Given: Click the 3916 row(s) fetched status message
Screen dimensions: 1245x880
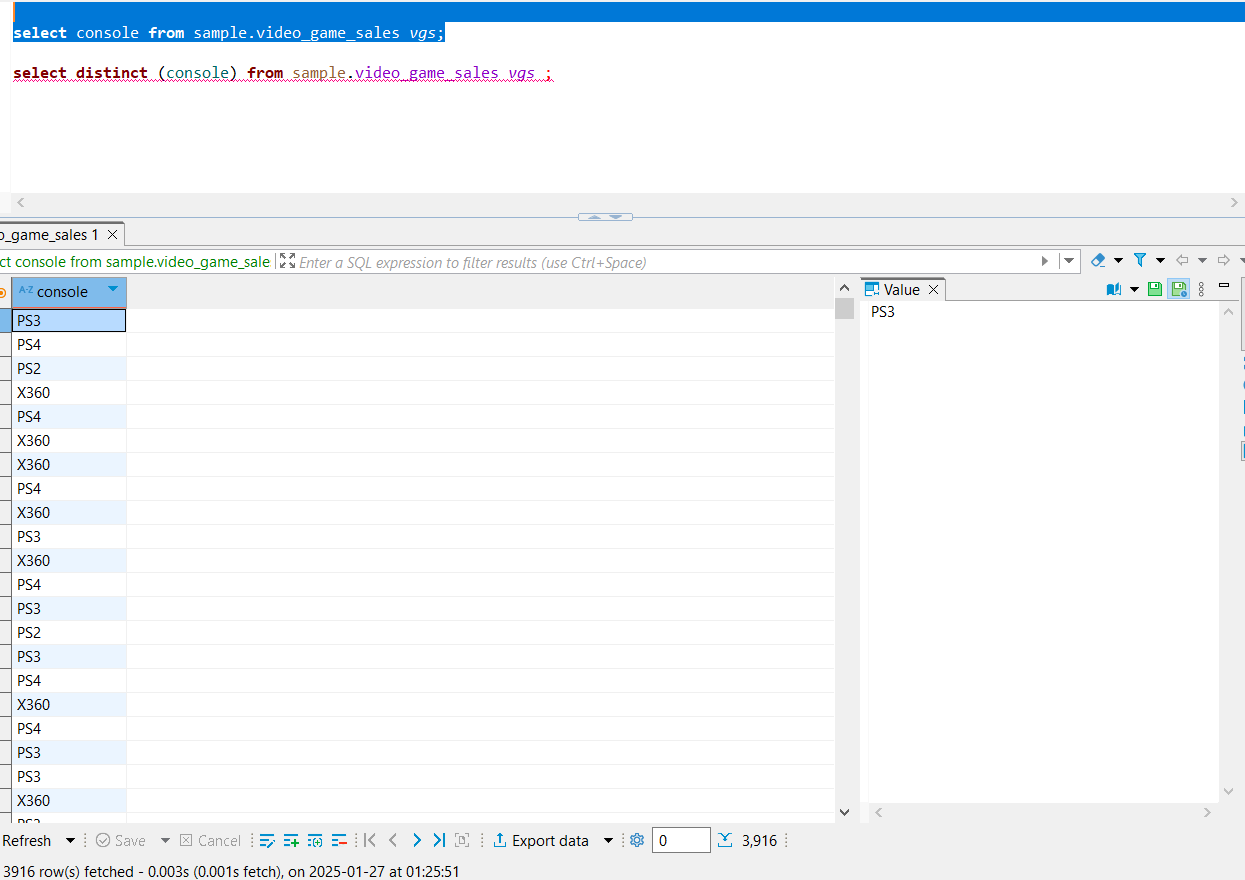Looking at the screenshot, I should point(231,872).
